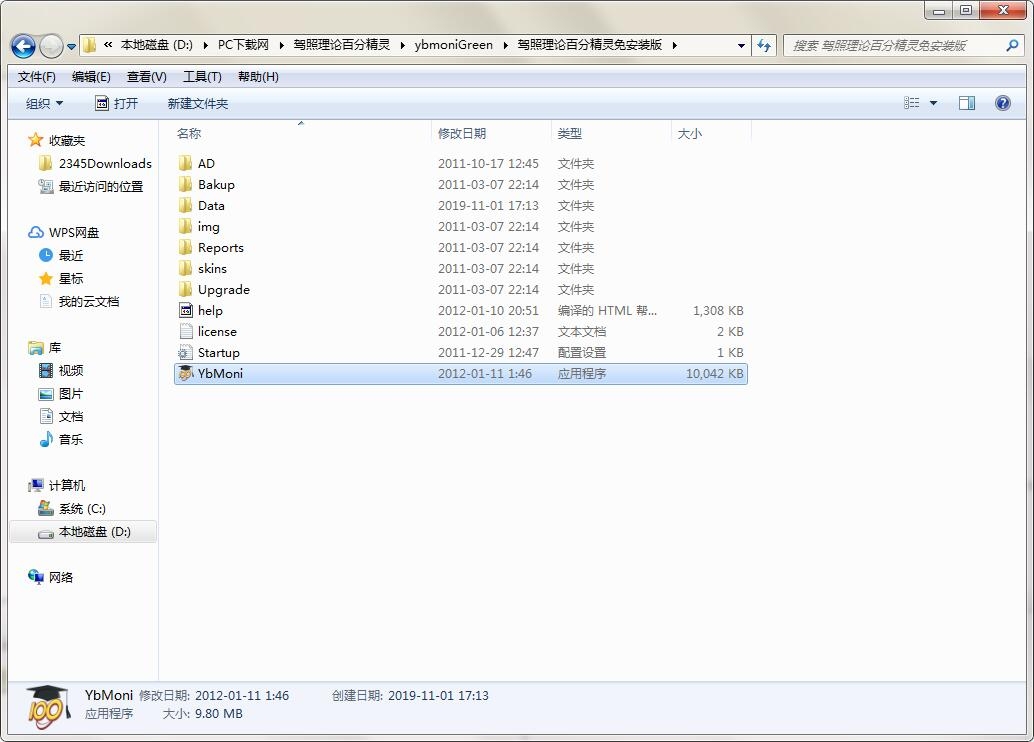Select the Reports folder icon
The height and width of the screenshot is (742, 1034).
tap(186, 247)
